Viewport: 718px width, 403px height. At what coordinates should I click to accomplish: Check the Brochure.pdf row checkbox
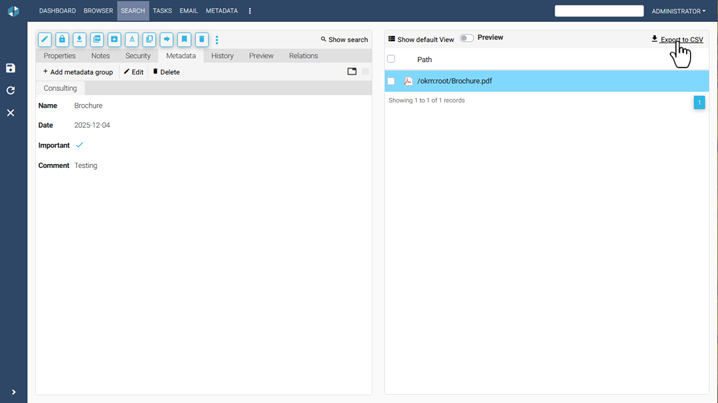tap(391, 81)
